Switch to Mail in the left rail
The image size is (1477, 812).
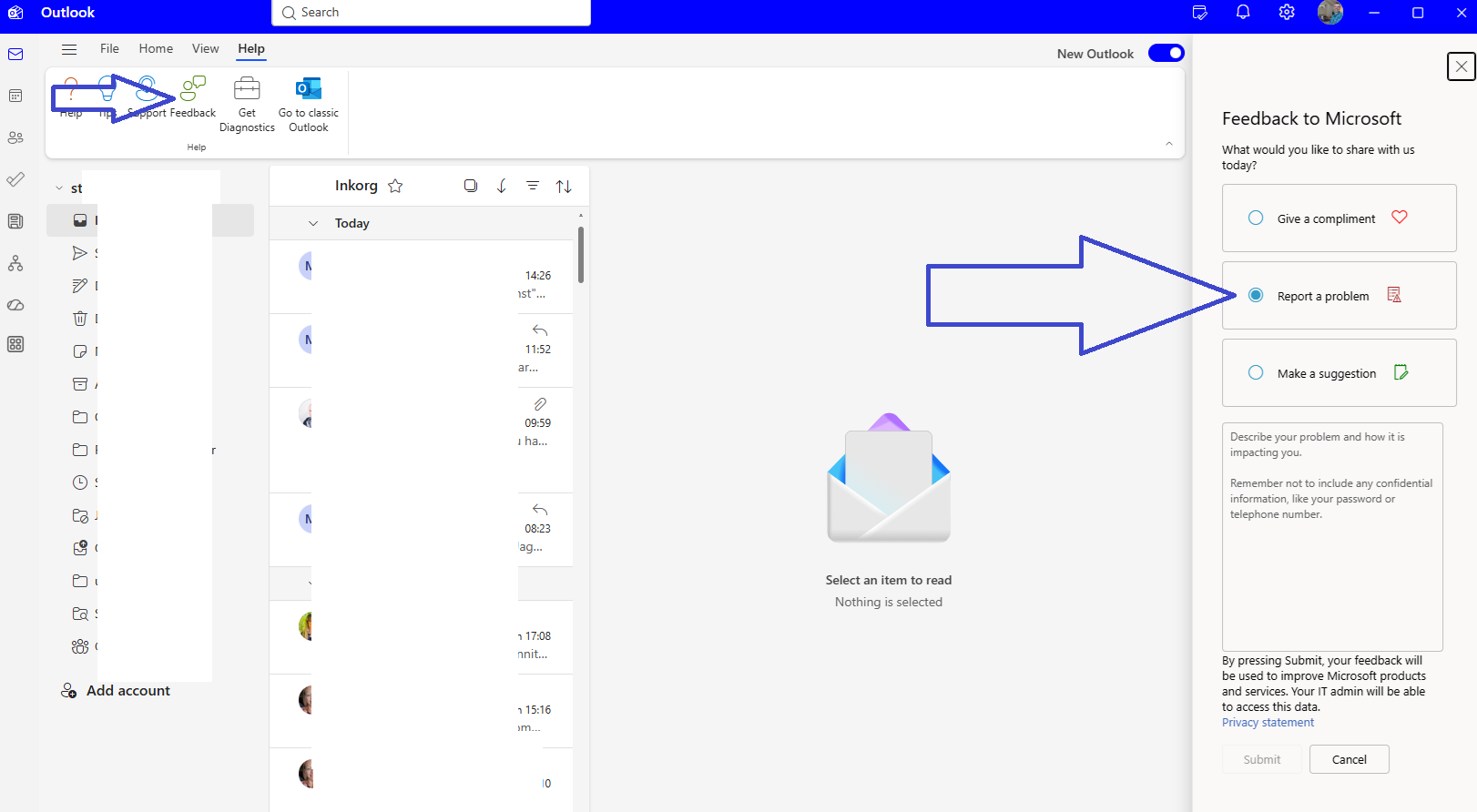15,55
